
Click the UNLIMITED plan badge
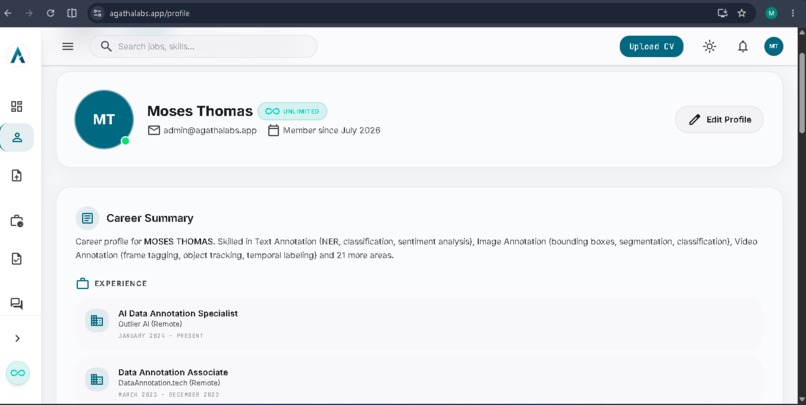292,111
